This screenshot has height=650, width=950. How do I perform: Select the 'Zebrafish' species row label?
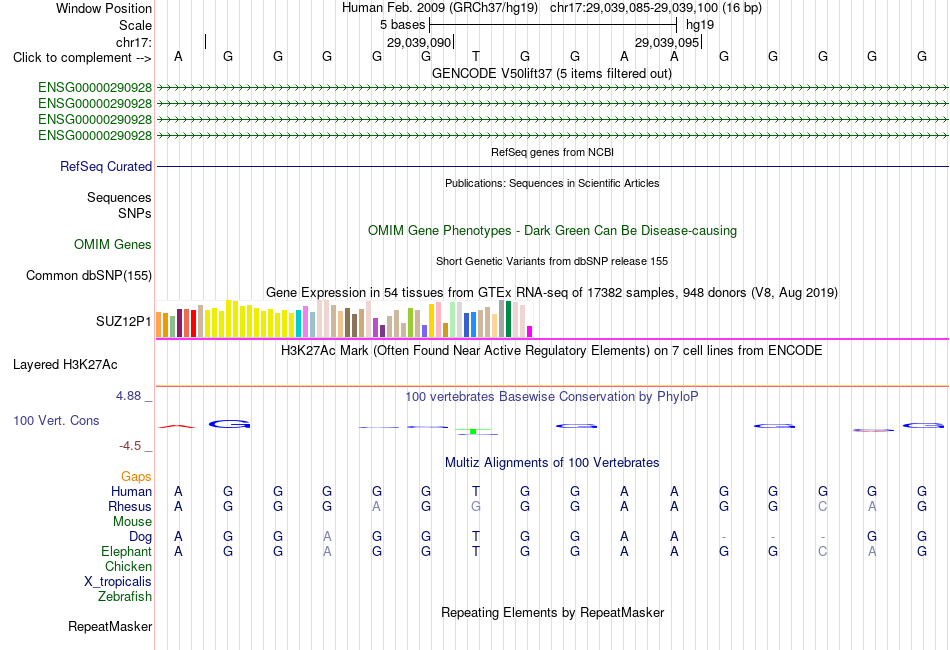point(125,597)
